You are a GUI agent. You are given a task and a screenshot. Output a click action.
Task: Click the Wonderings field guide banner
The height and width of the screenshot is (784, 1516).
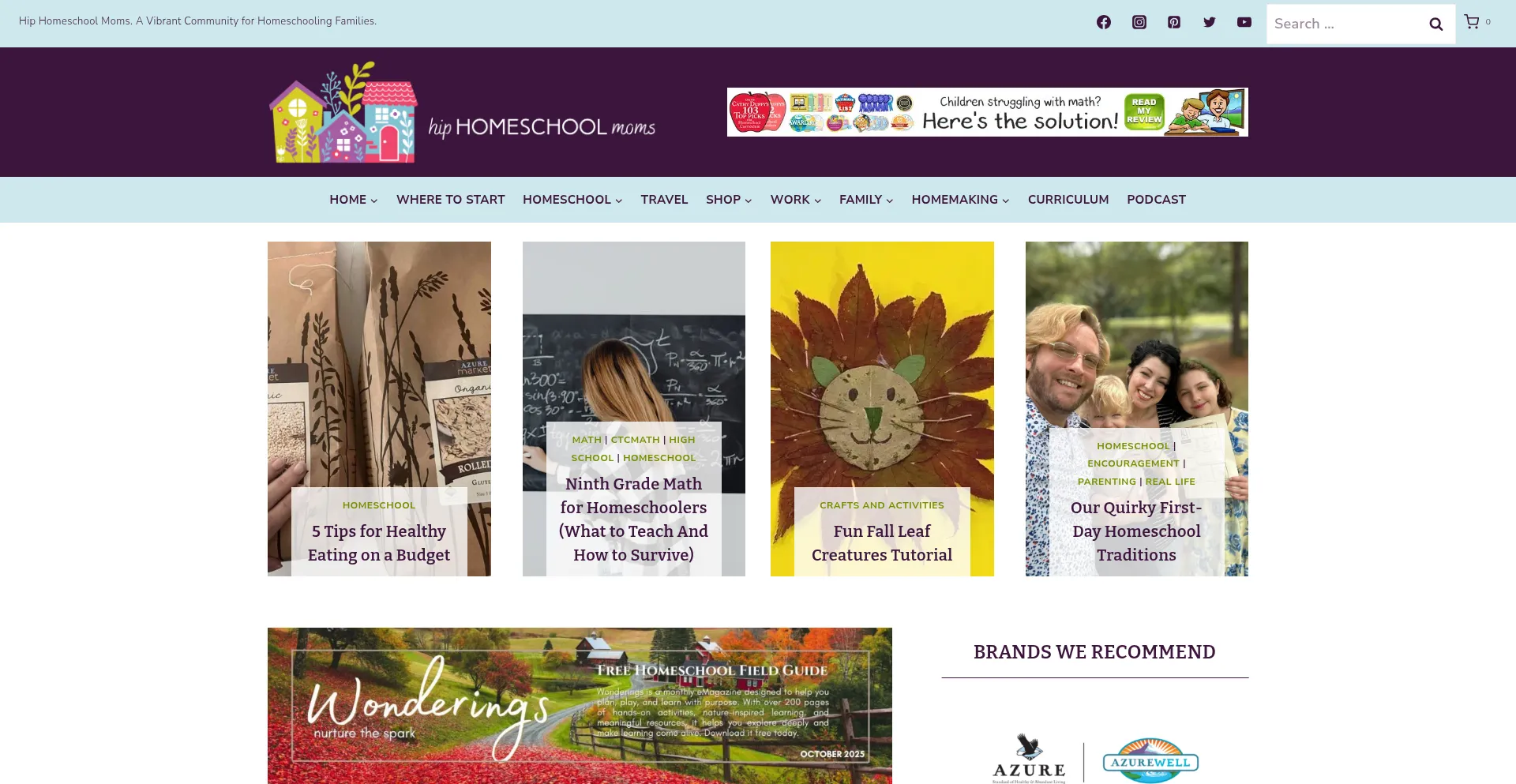click(x=580, y=706)
